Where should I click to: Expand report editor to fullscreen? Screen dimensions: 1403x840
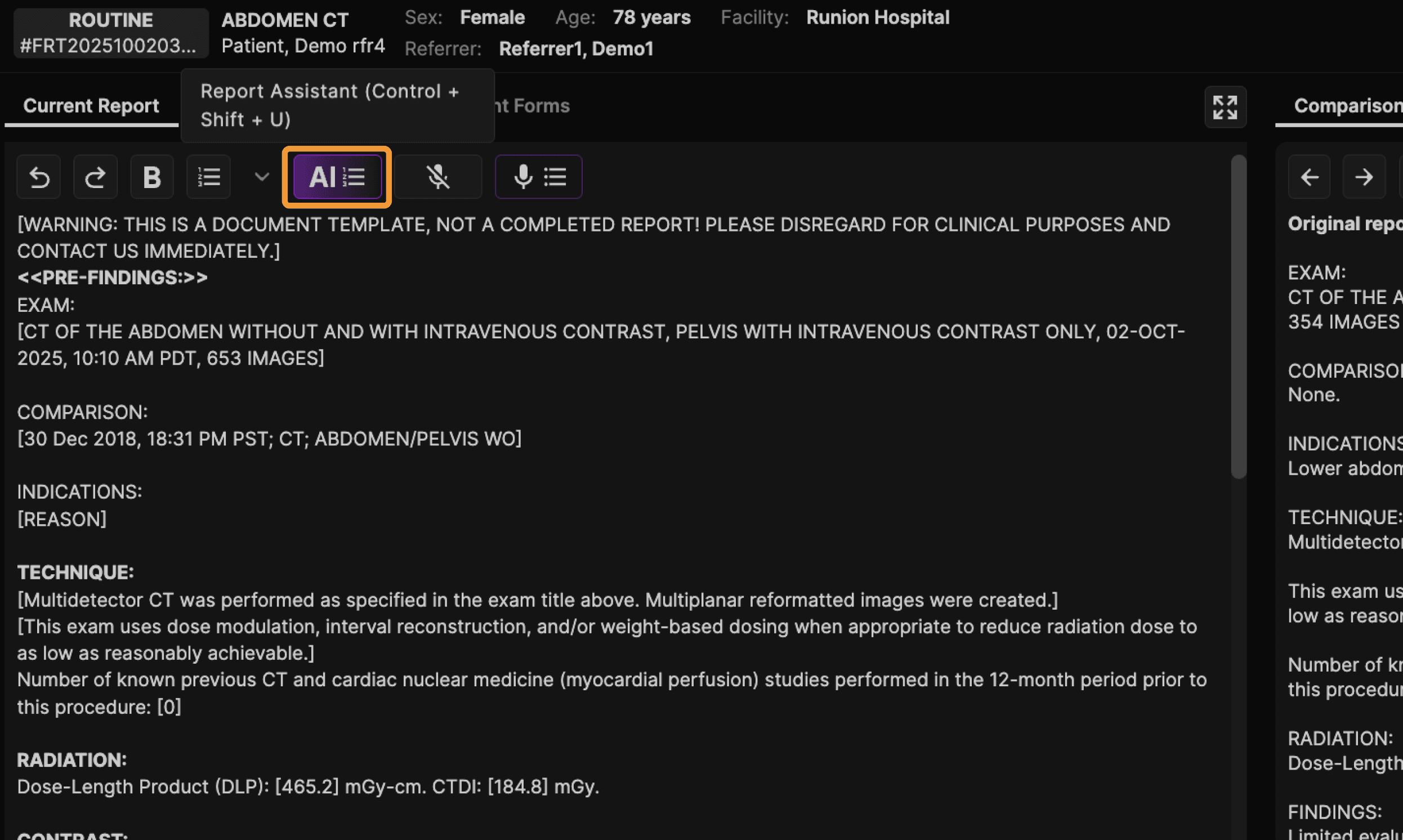1225,107
